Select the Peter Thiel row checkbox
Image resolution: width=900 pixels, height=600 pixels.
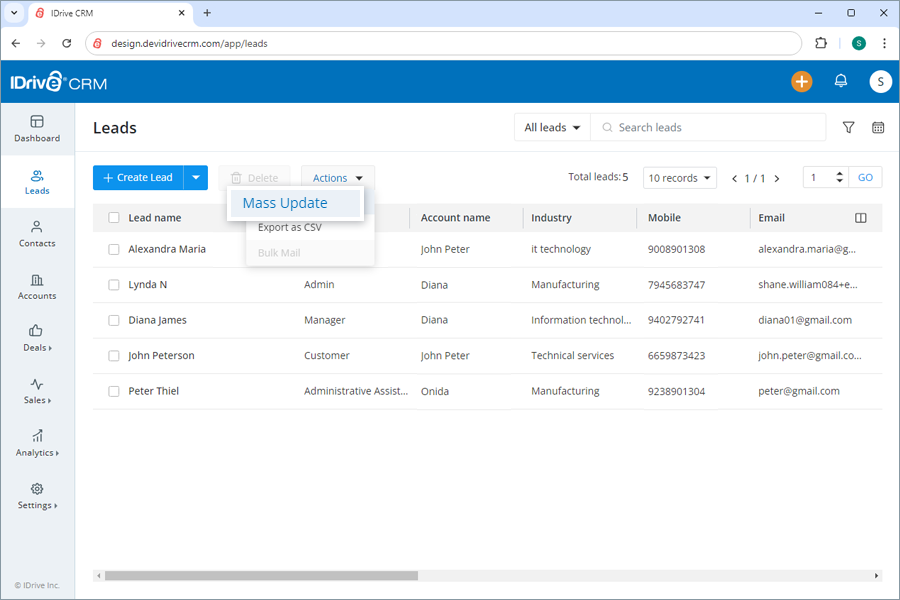(113, 391)
